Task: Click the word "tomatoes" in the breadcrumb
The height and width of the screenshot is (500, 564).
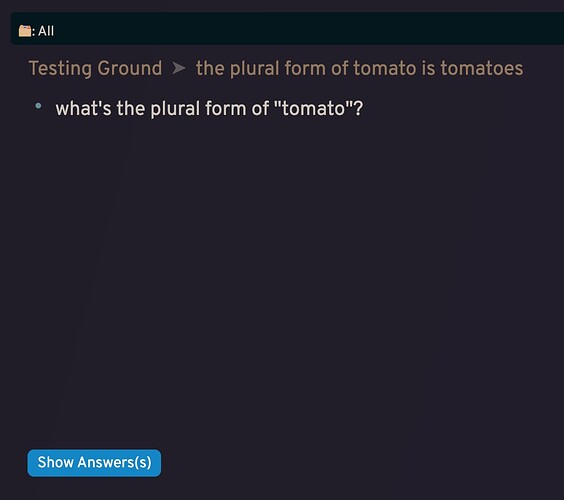Action: pyautogui.click(x=482, y=68)
